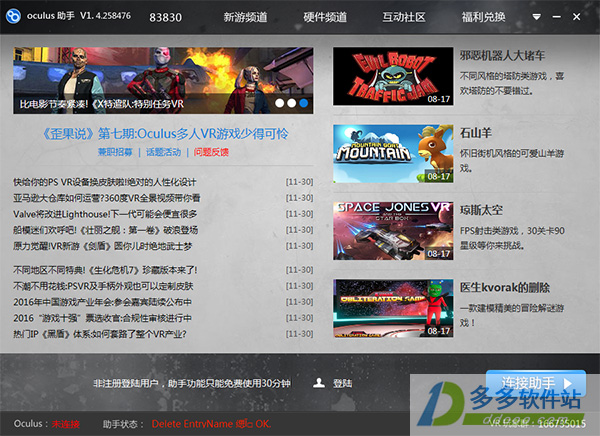Select the first banner carousel dot

tap(280, 103)
